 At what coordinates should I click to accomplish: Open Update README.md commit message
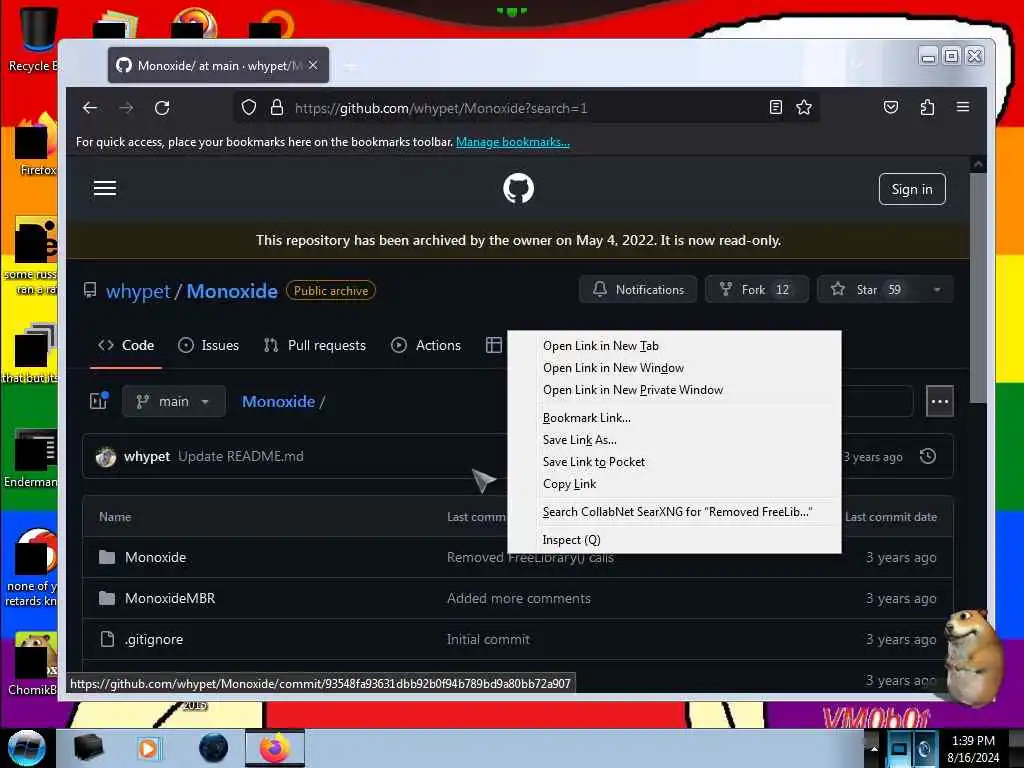241,456
